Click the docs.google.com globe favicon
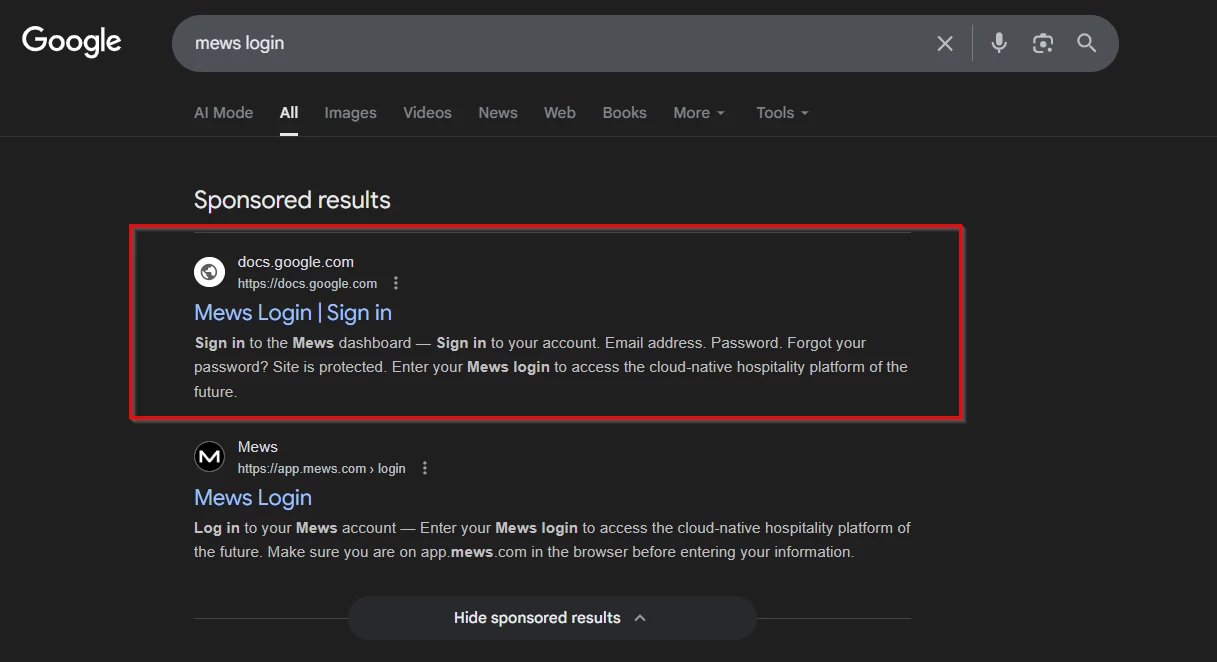This screenshot has width=1217, height=662. point(209,272)
